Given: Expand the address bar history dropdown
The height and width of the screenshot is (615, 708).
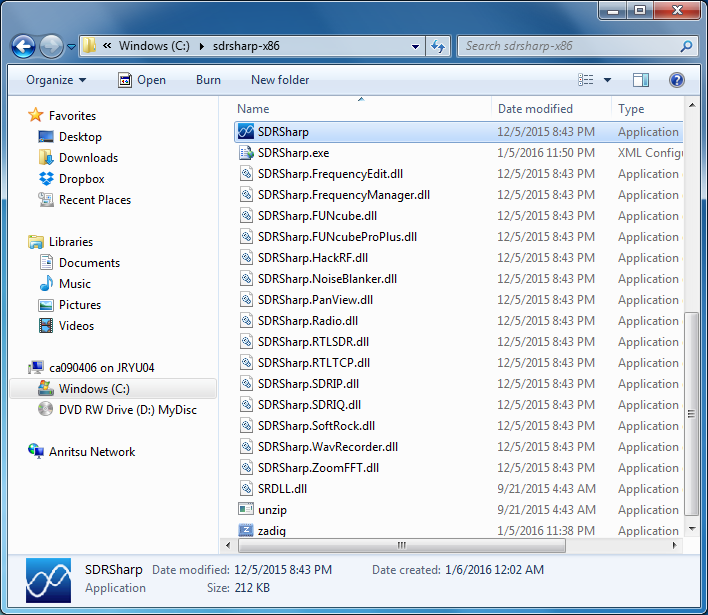Looking at the screenshot, I should click(x=415, y=46).
